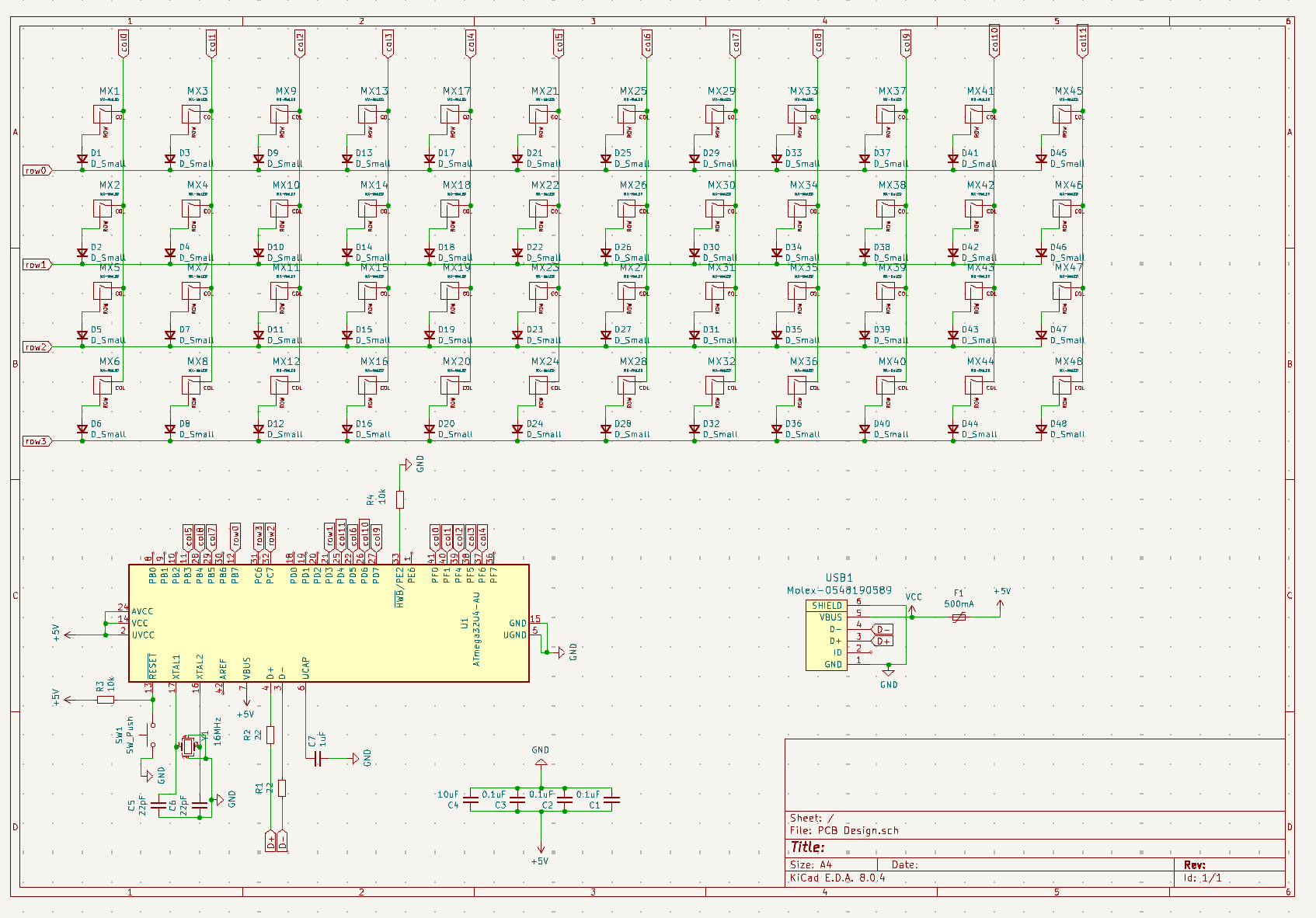Image resolution: width=1316 pixels, height=918 pixels.
Task: Click the 'Date:' field in title block
Action: point(905,864)
